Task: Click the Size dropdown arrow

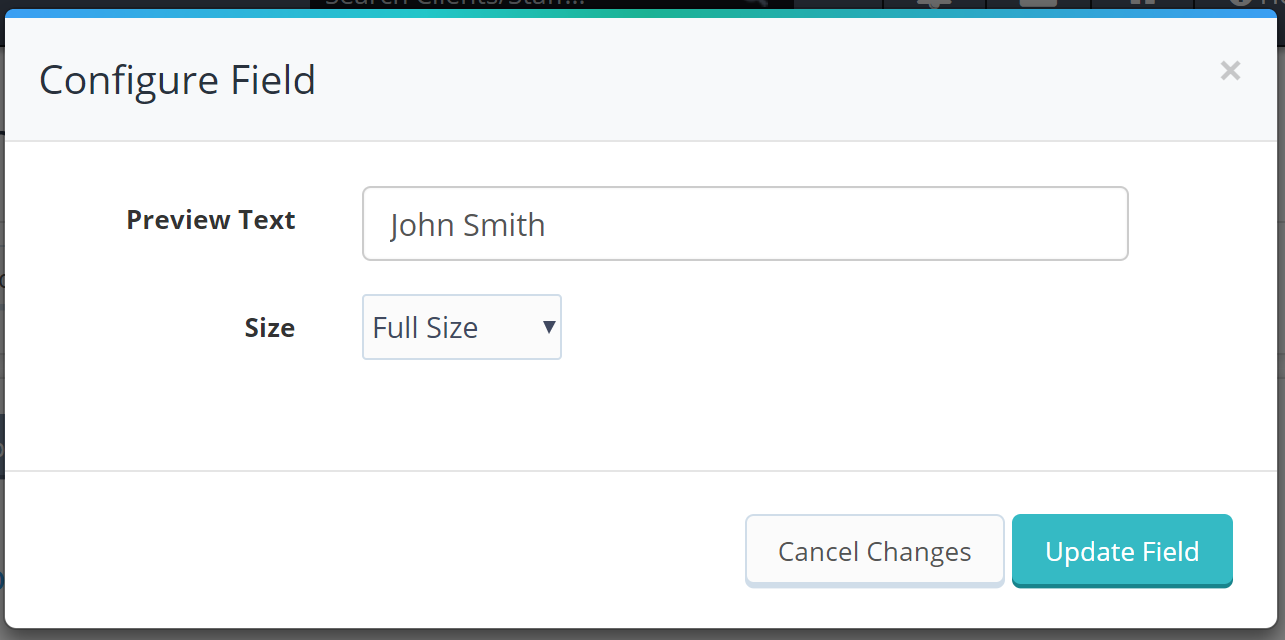Action: (x=548, y=326)
